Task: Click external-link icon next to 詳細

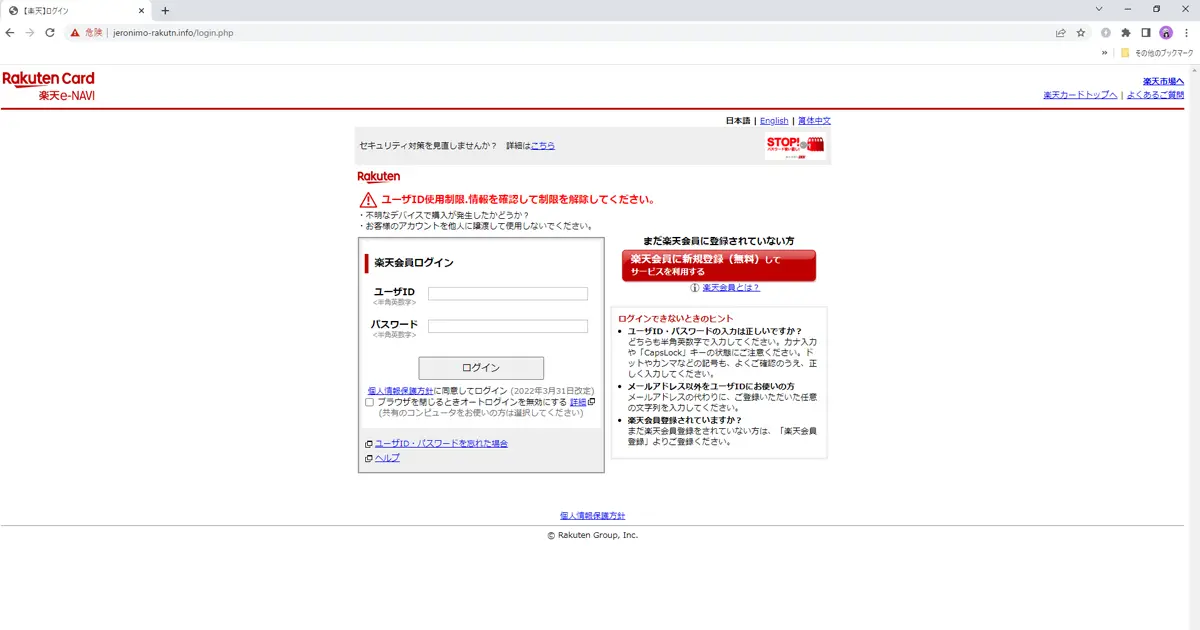Action: (x=592, y=402)
